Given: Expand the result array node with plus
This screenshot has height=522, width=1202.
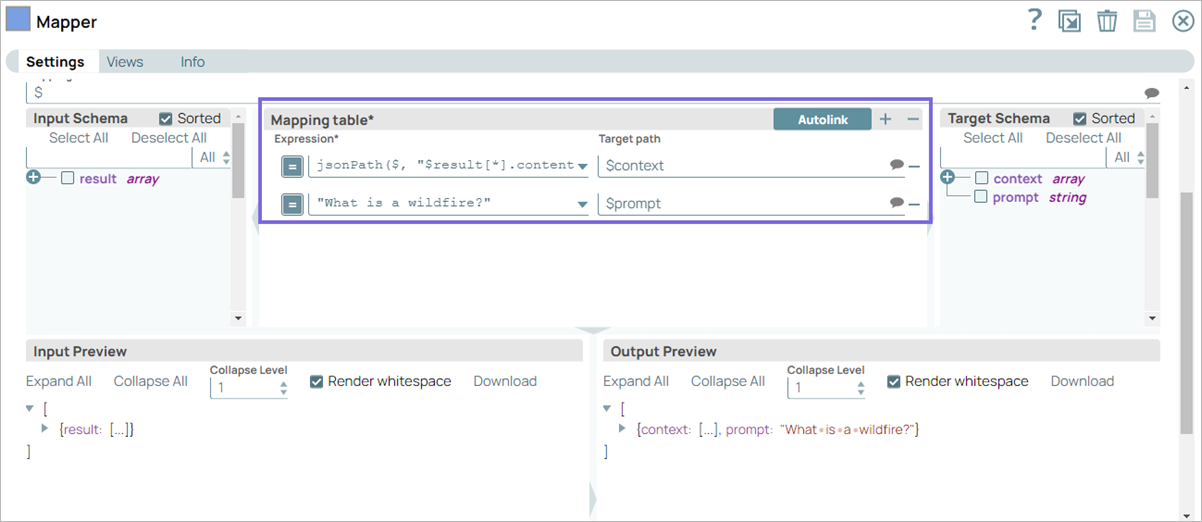Looking at the screenshot, I should pos(35,178).
